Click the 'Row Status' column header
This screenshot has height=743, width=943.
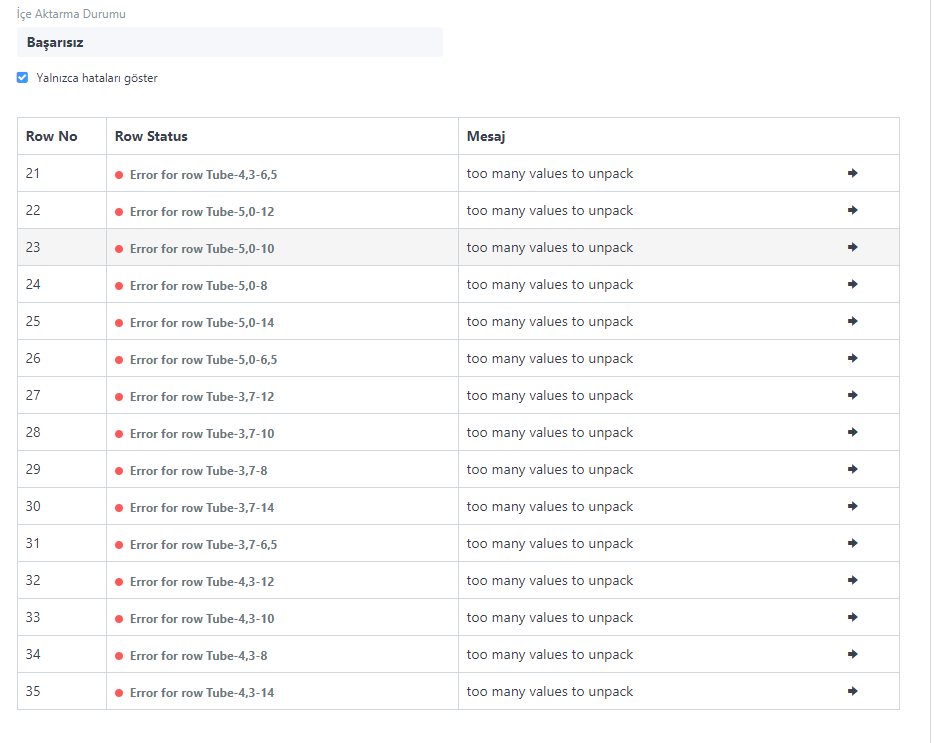click(x=150, y=136)
